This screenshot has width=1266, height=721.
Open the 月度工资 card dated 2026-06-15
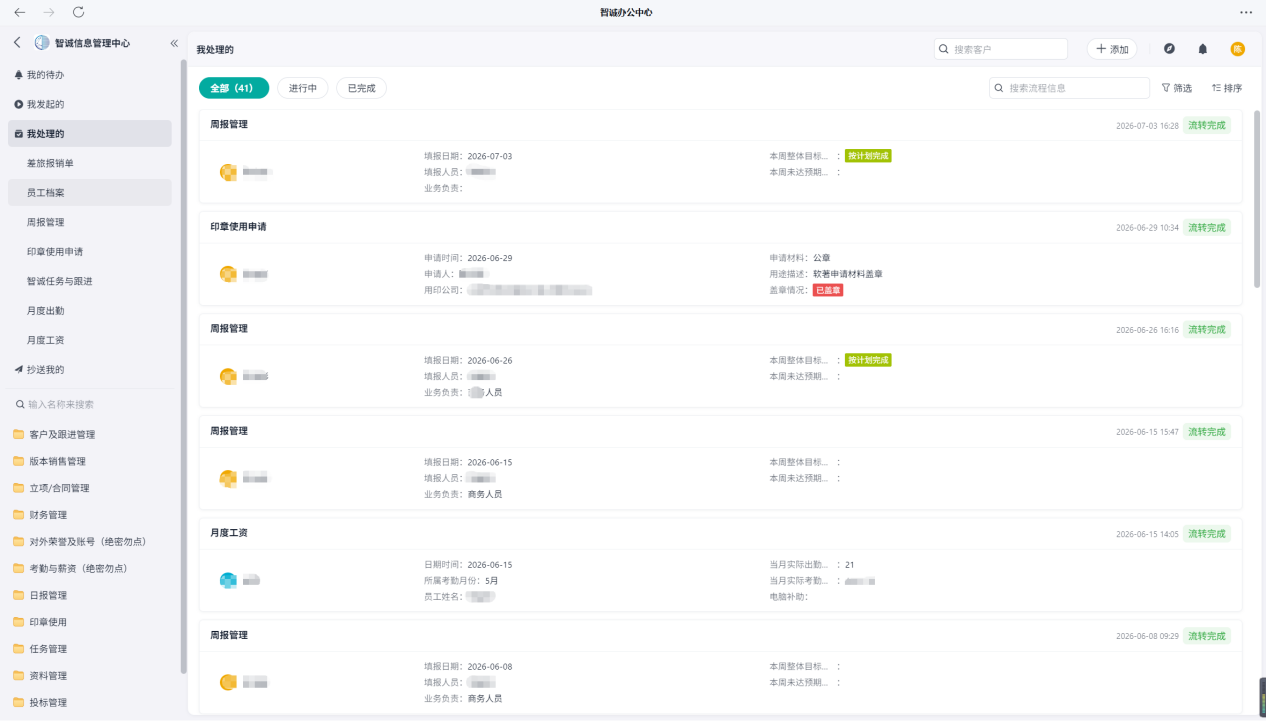[x=720, y=564]
